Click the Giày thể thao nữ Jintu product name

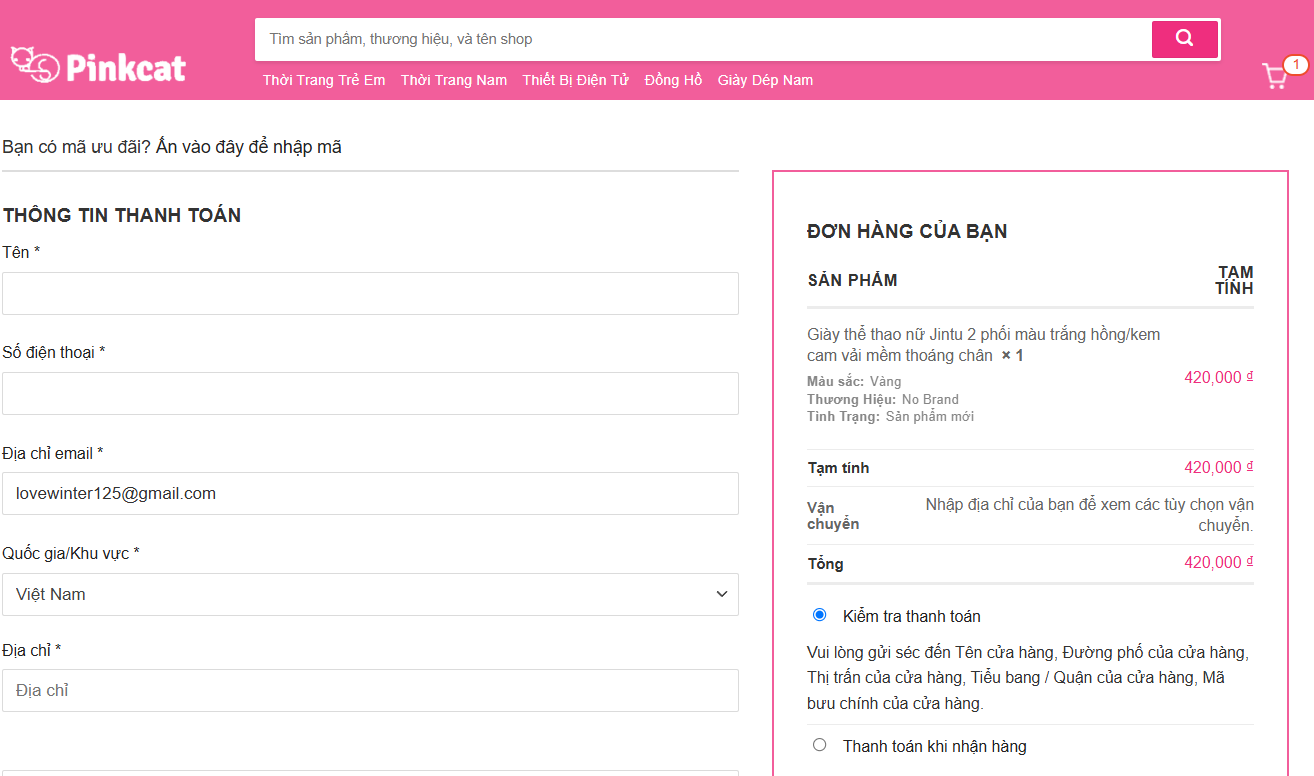983,344
